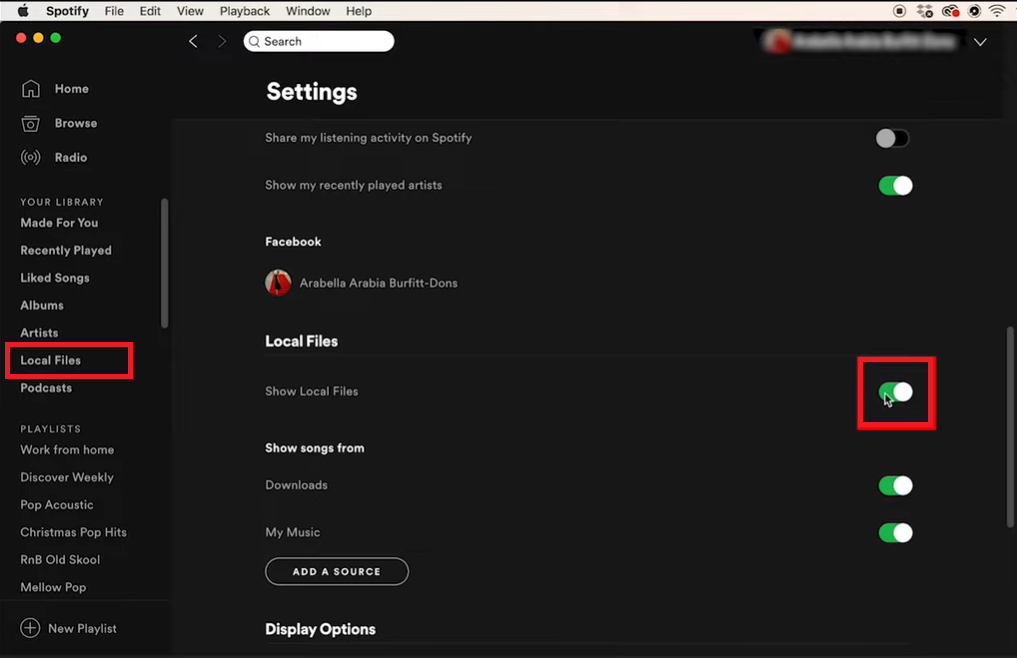Click the blurred user avatar at top right
Screen dimensions: 1017x658
click(777, 42)
